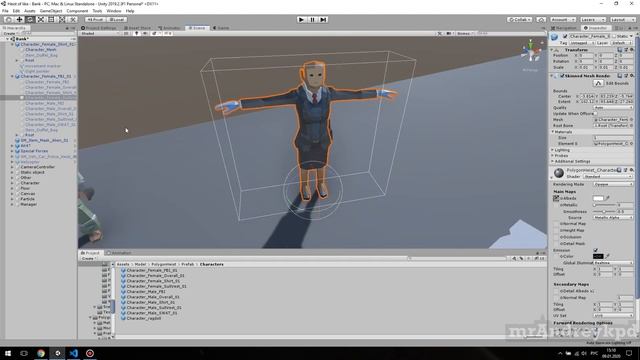Expand Additional Settings section
This screenshot has width=640, height=360.
pyautogui.click(x=571, y=162)
